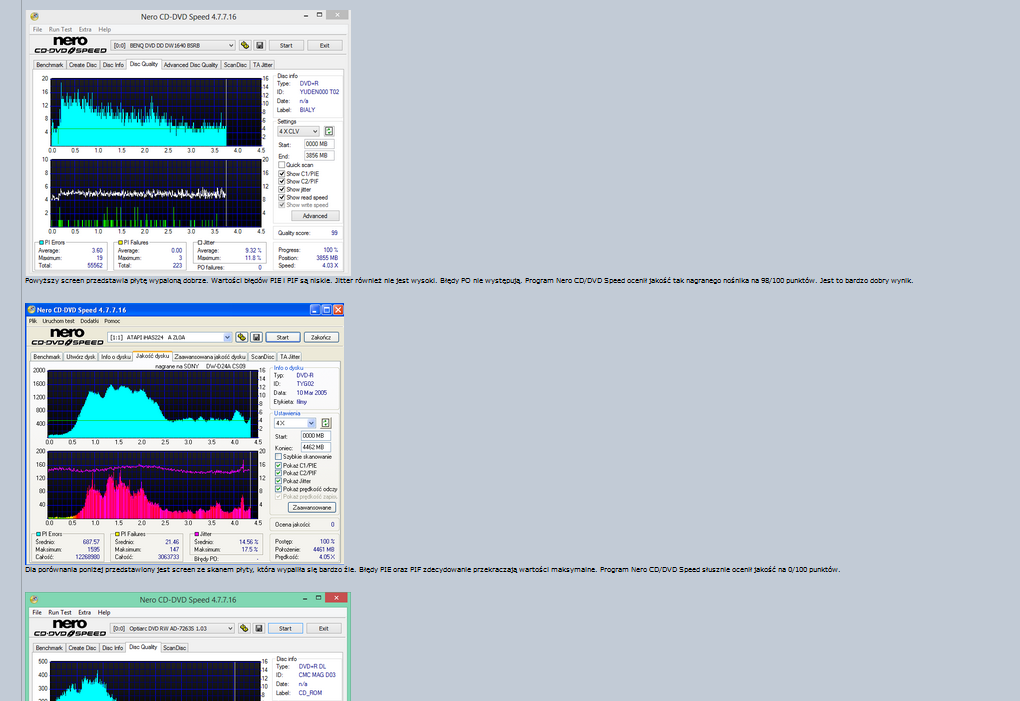Toggle Show jitter checkbox

[282, 189]
